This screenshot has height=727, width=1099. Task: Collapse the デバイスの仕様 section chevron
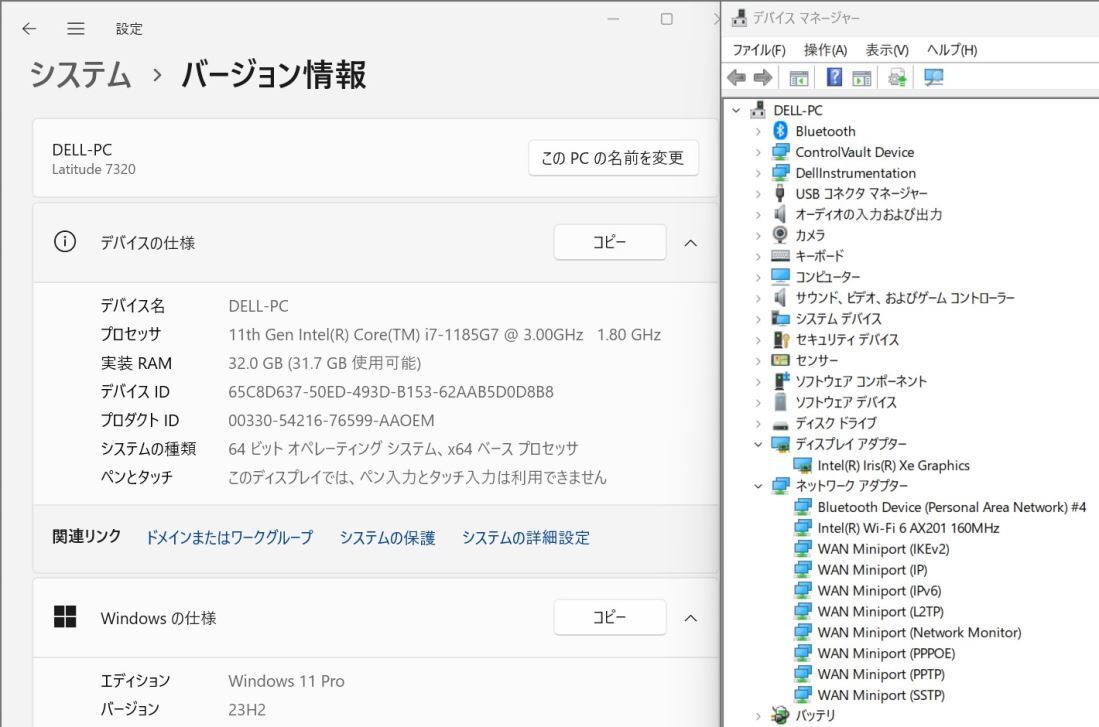click(x=690, y=243)
